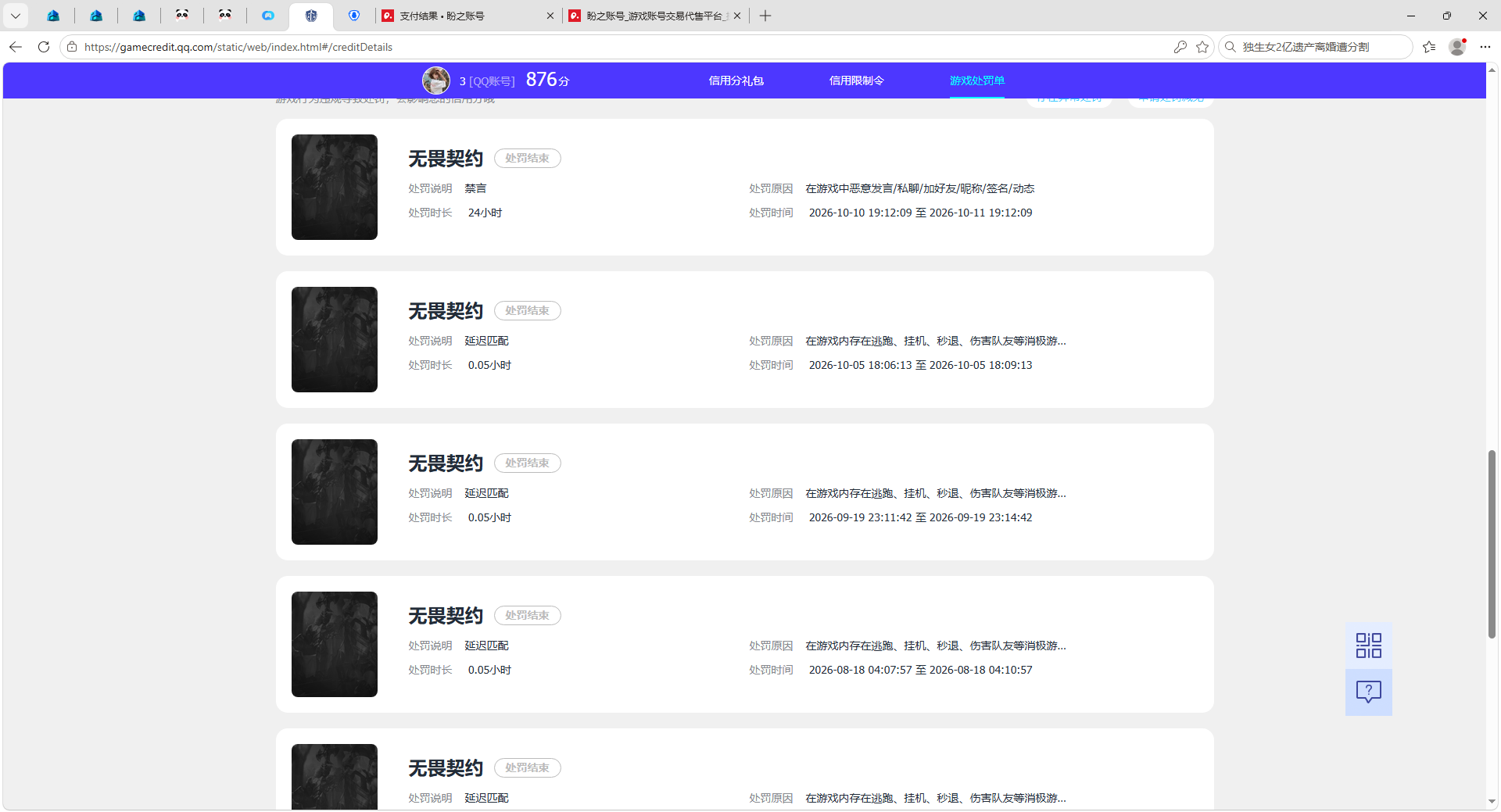1501x812 pixels.
Task: Click the 处罚结束 badge on the 禁言 card
Action: (x=528, y=158)
